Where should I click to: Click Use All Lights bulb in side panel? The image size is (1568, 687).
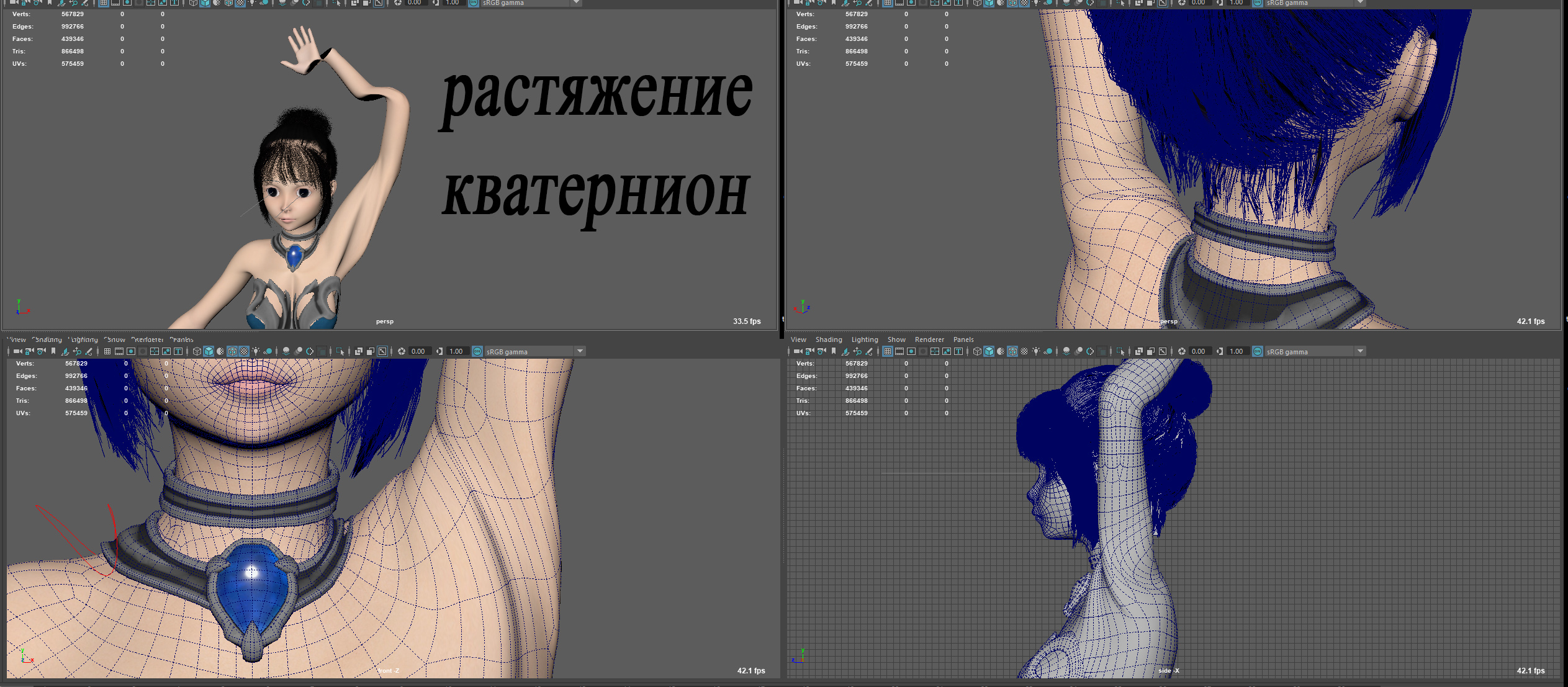(x=1036, y=351)
